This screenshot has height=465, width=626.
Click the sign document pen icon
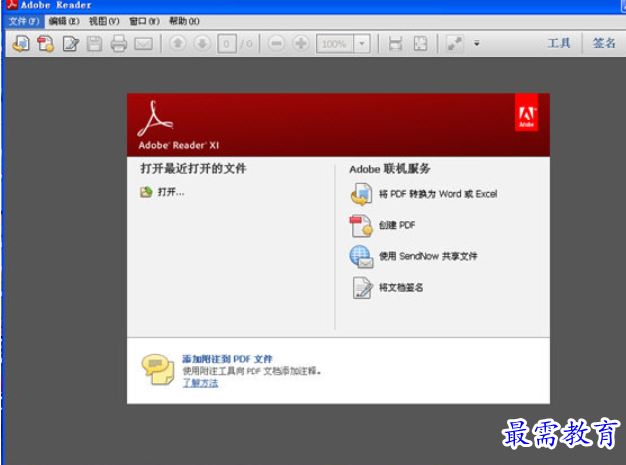pyautogui.click(x=362, y=288)
